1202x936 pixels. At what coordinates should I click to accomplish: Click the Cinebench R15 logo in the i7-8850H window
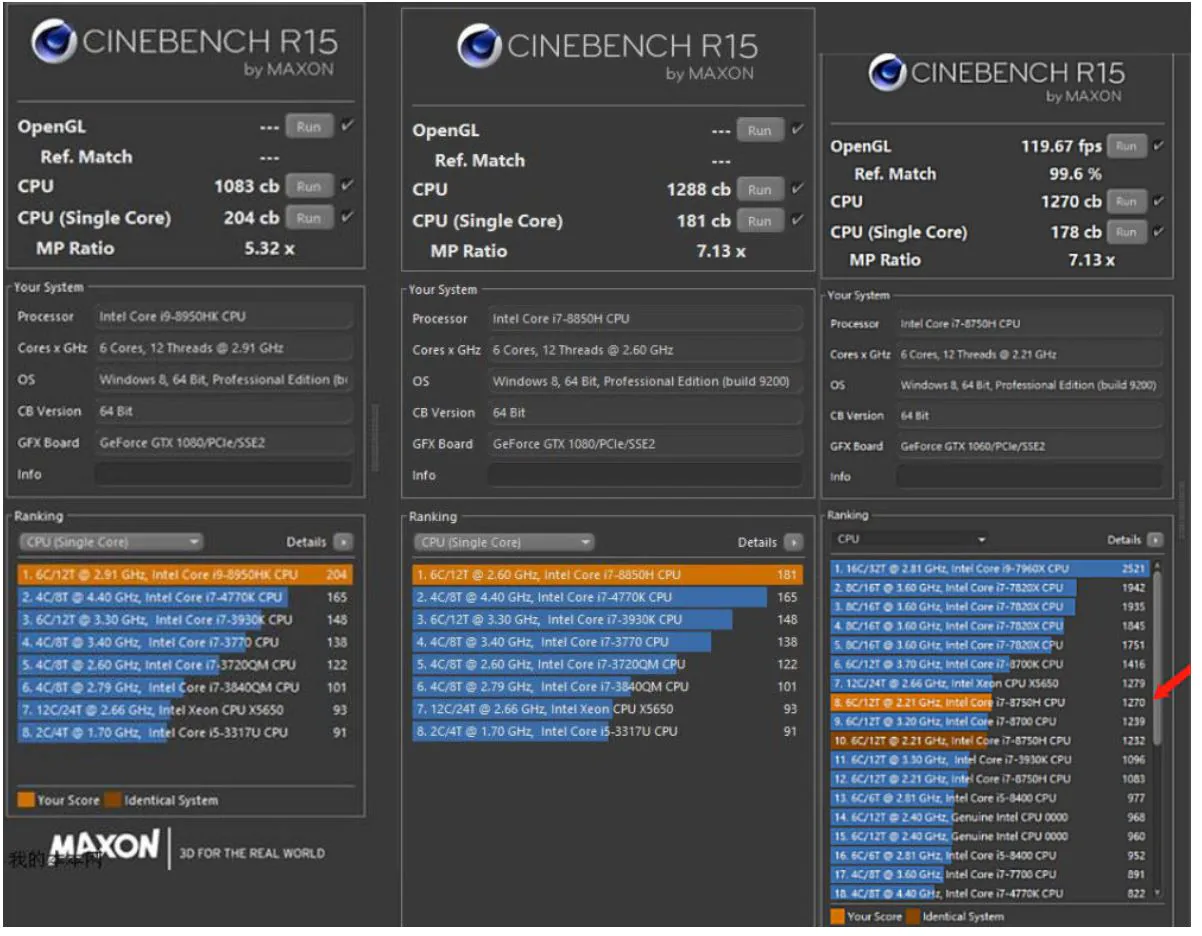tap(479, 46)
